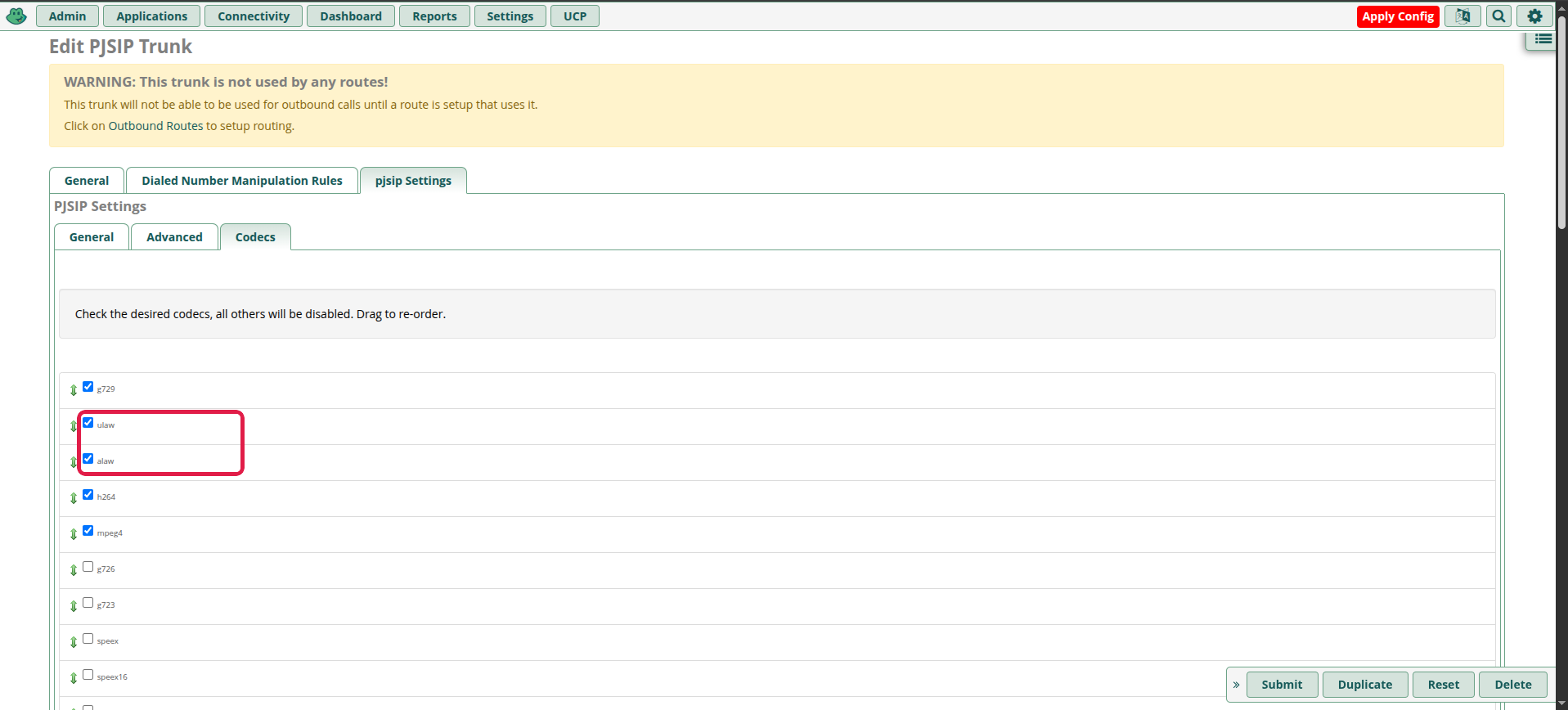Uncheck the g729 codec checkbox
Viewport: 1568px width, 710px height.
coord(88,387)
